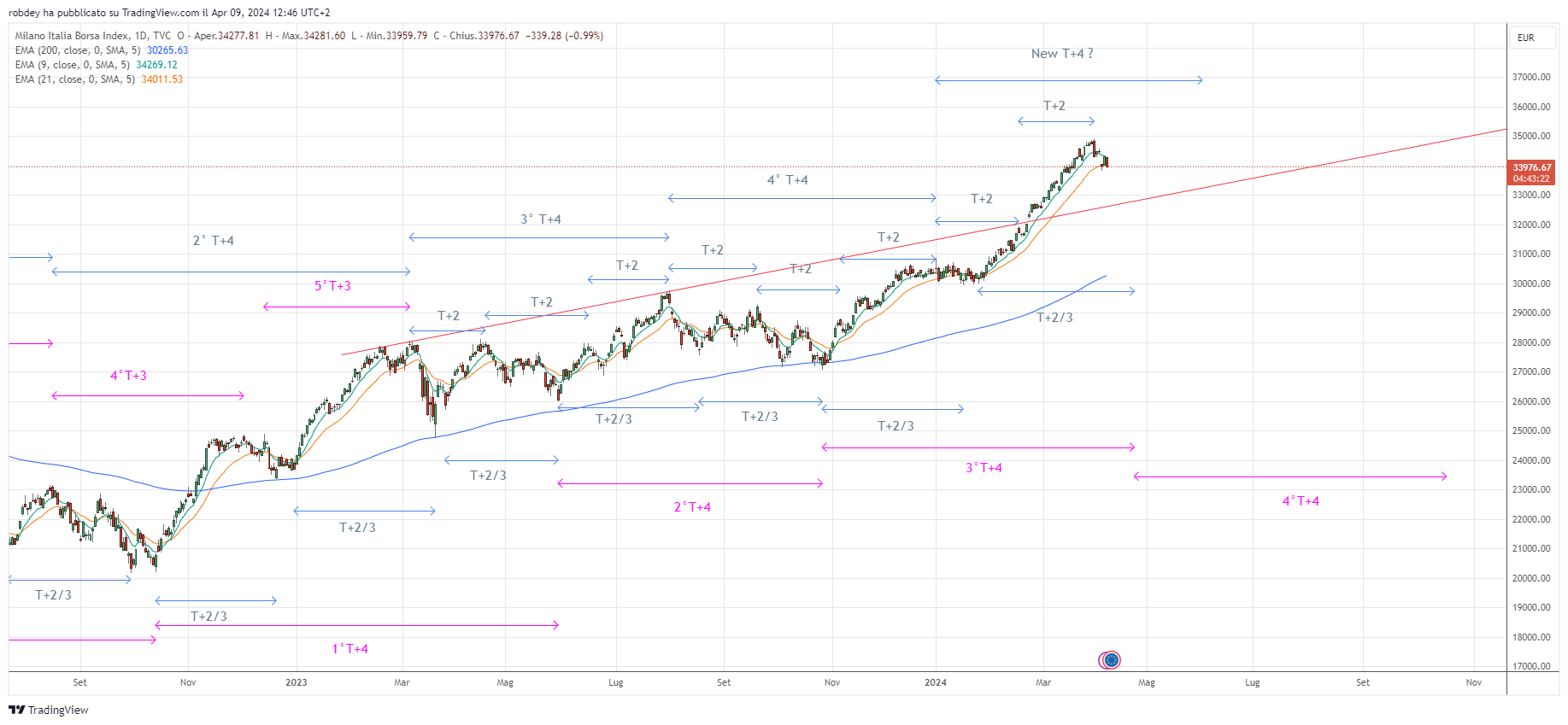The width and height of the screenshot is (1568, 725).
Task: Select the blue '4° T+4' annotation
Action: click(787, 180)
